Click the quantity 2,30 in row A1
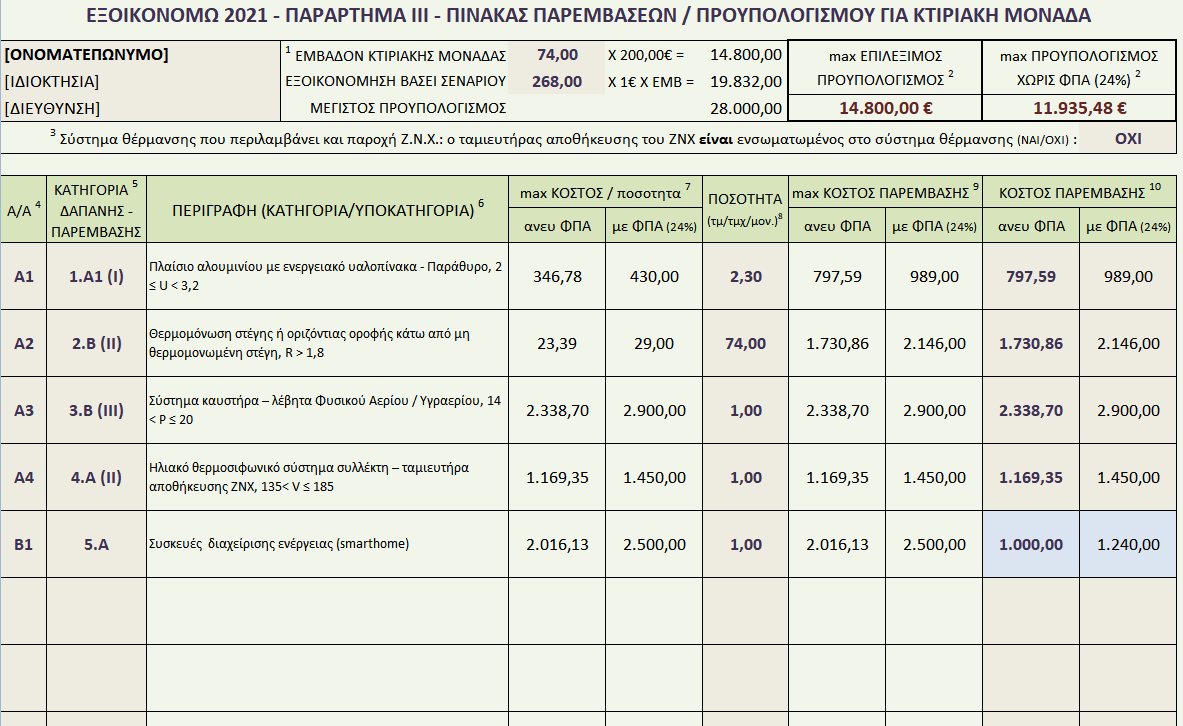 [x=745, y=276]
